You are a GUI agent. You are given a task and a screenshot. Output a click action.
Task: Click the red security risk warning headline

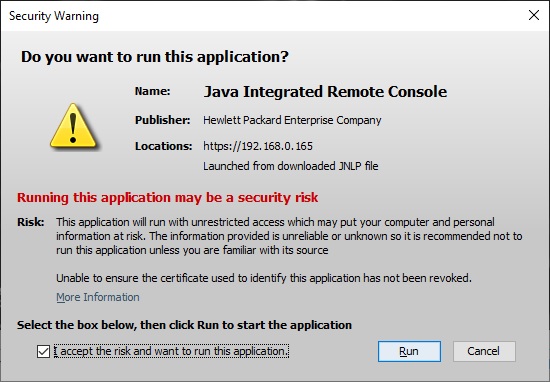[x=168, y=197]
